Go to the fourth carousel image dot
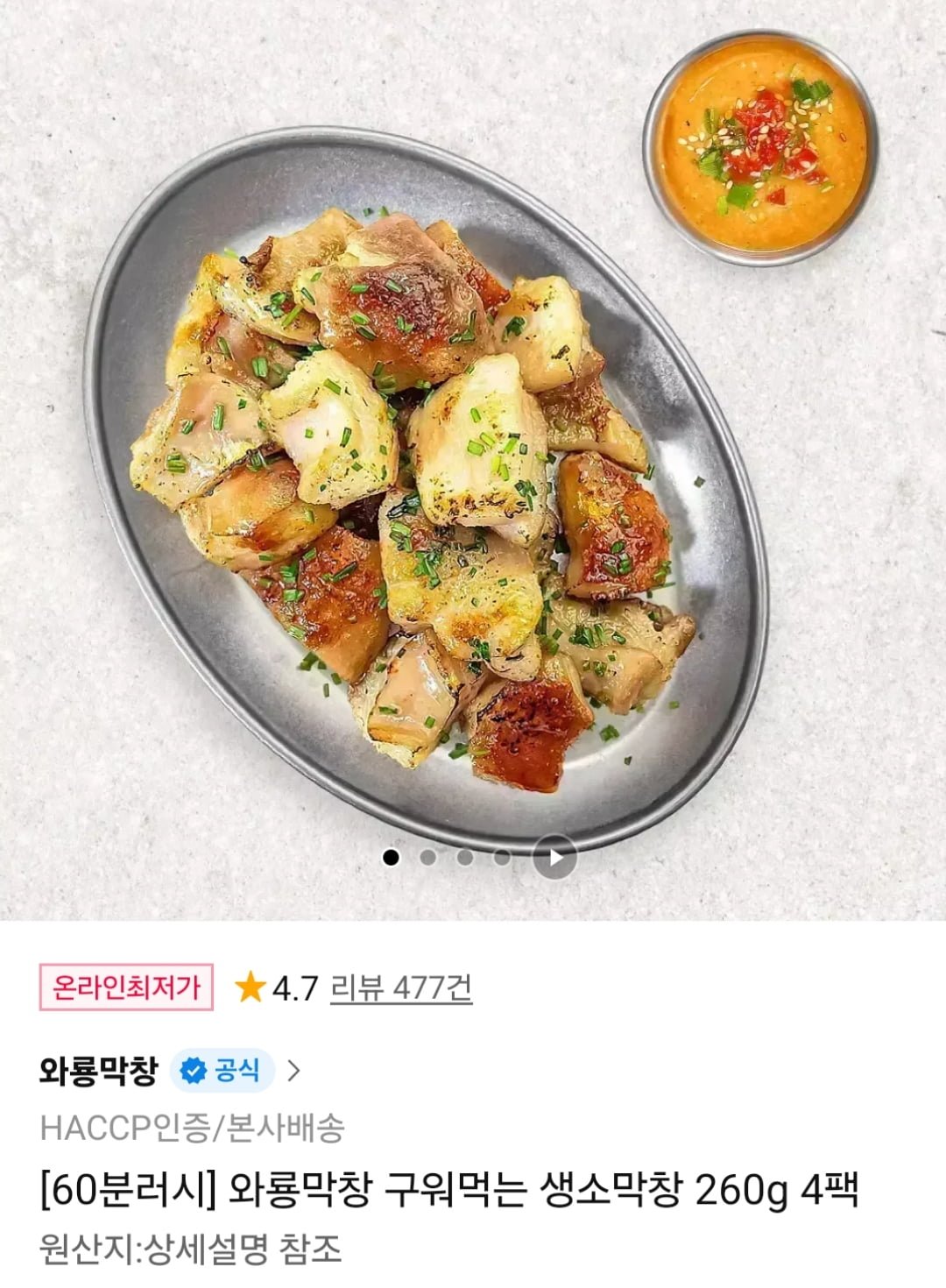Viewport: 946px width, 1288px height. pyautogui.click(x=501, y=857)
